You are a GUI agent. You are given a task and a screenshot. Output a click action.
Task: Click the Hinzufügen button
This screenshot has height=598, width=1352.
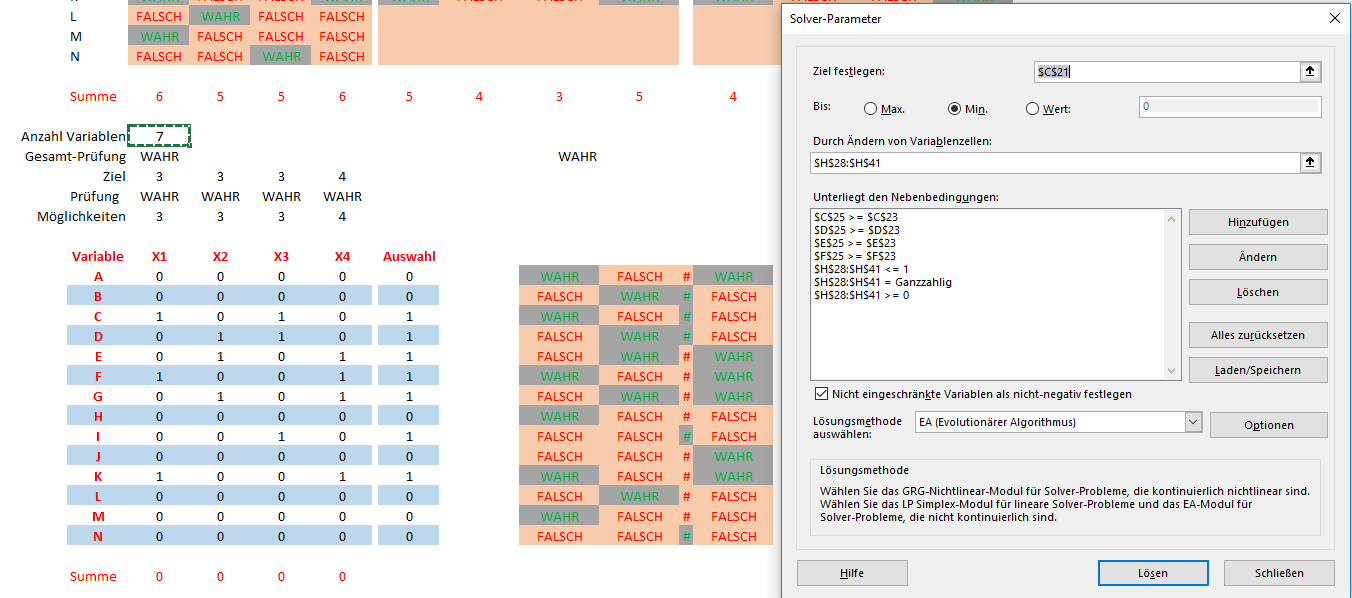[1258, 222]
